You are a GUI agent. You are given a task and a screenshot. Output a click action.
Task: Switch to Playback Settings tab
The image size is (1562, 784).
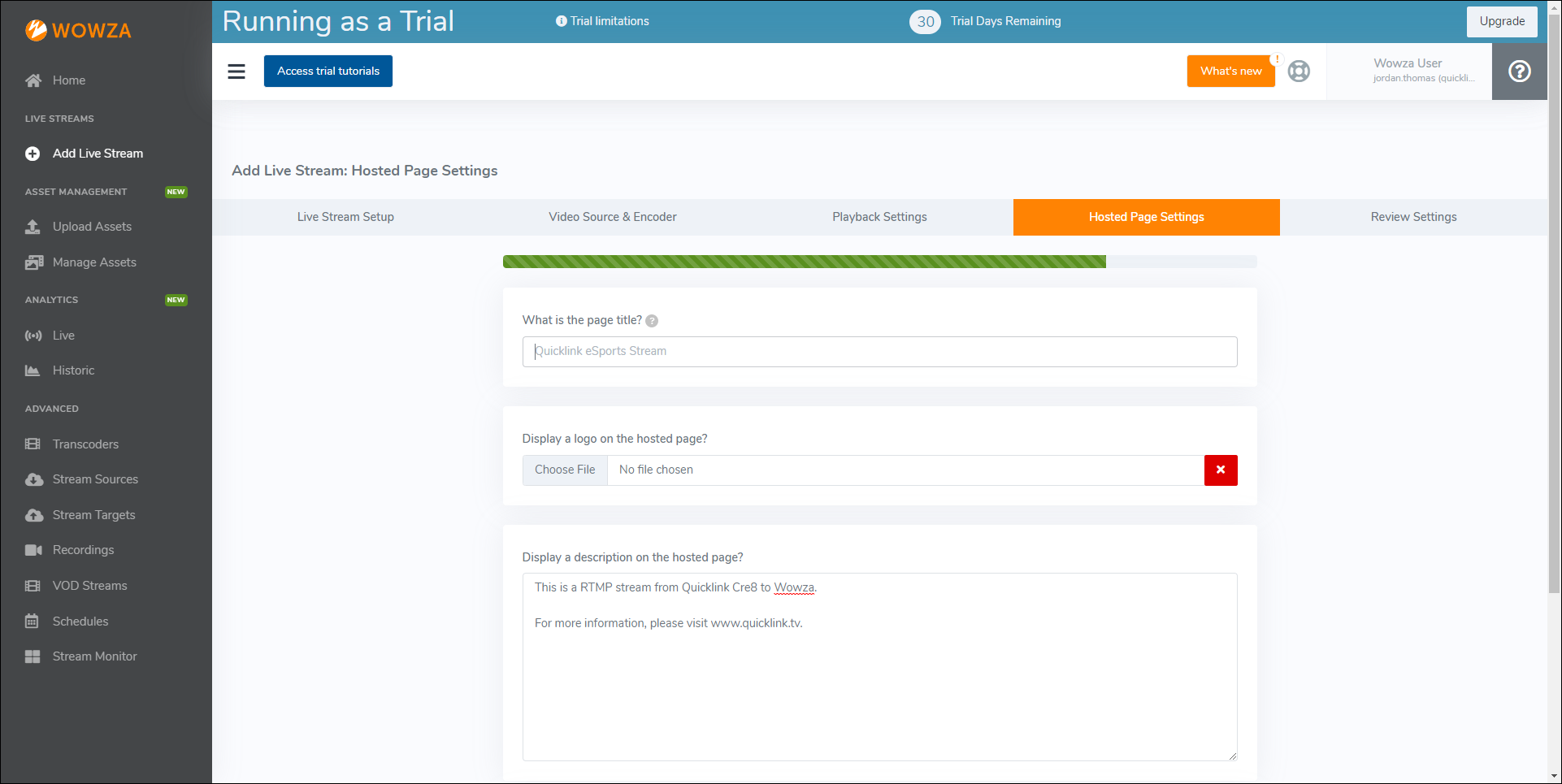point(879,217)
